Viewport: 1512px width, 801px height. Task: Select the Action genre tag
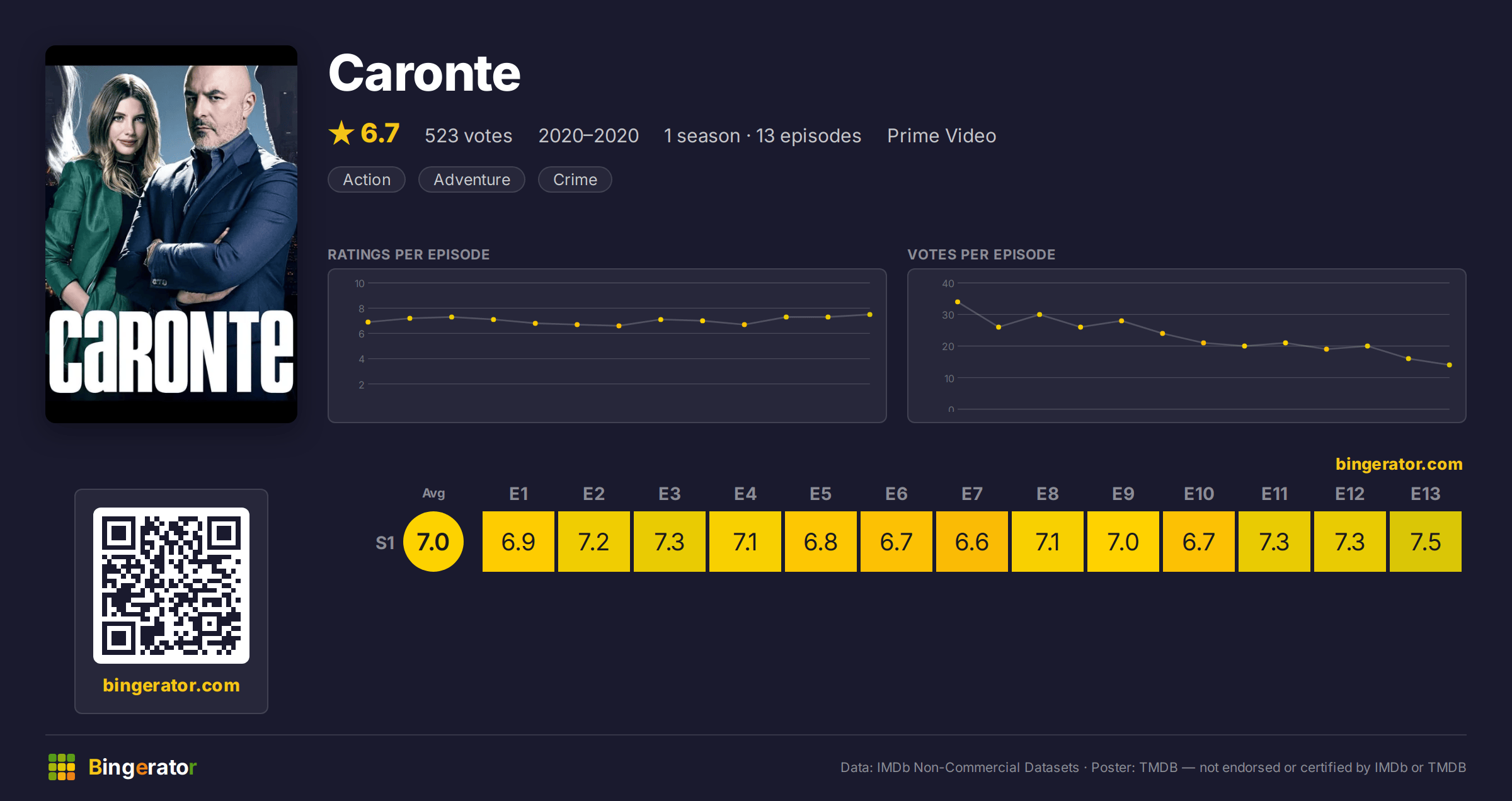click(x=367, y=179)
